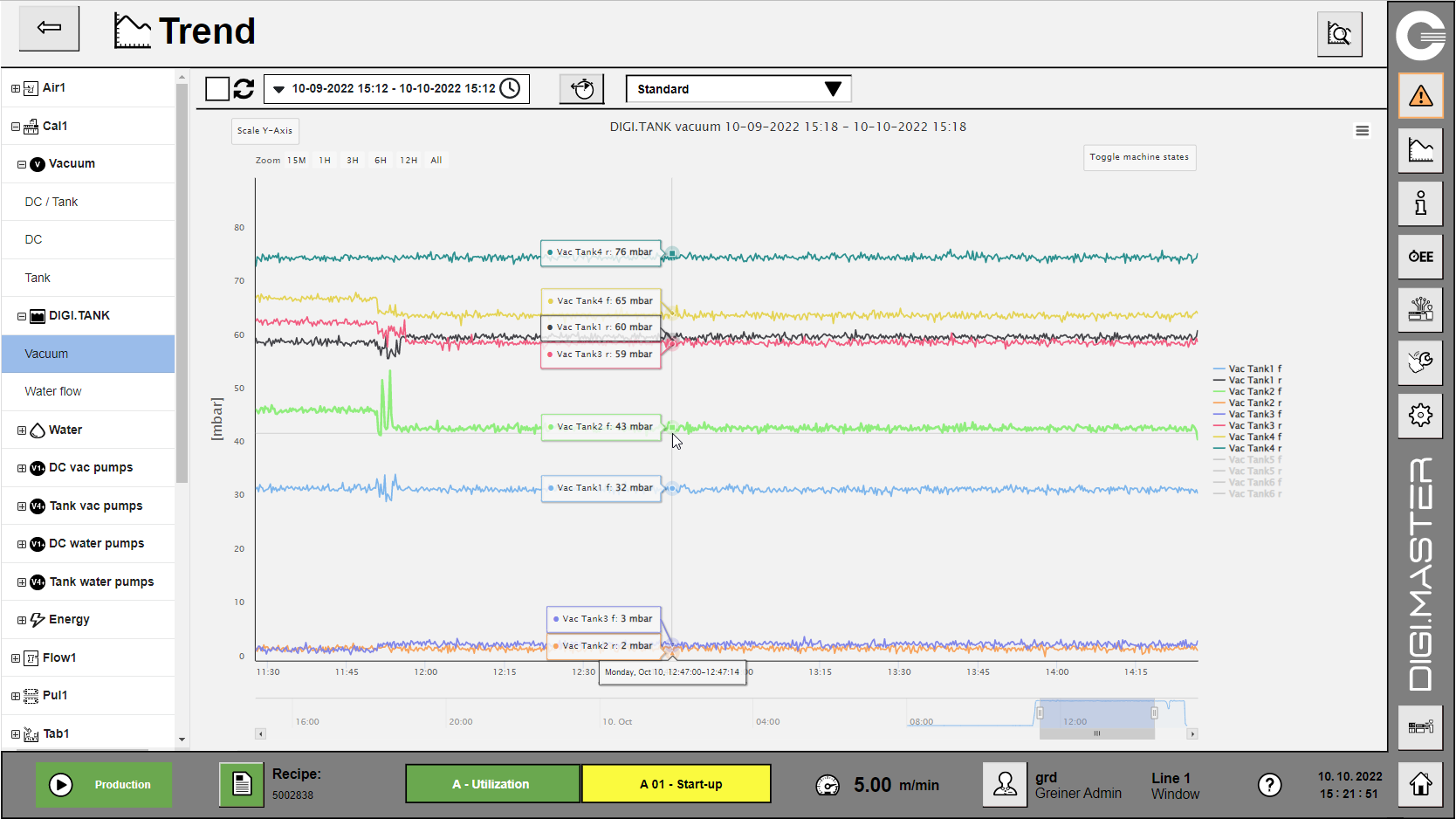The height and width of the screenshot is (819, 1456).
Task: Click the navigator left range handle
Action: click(1040, 713)
